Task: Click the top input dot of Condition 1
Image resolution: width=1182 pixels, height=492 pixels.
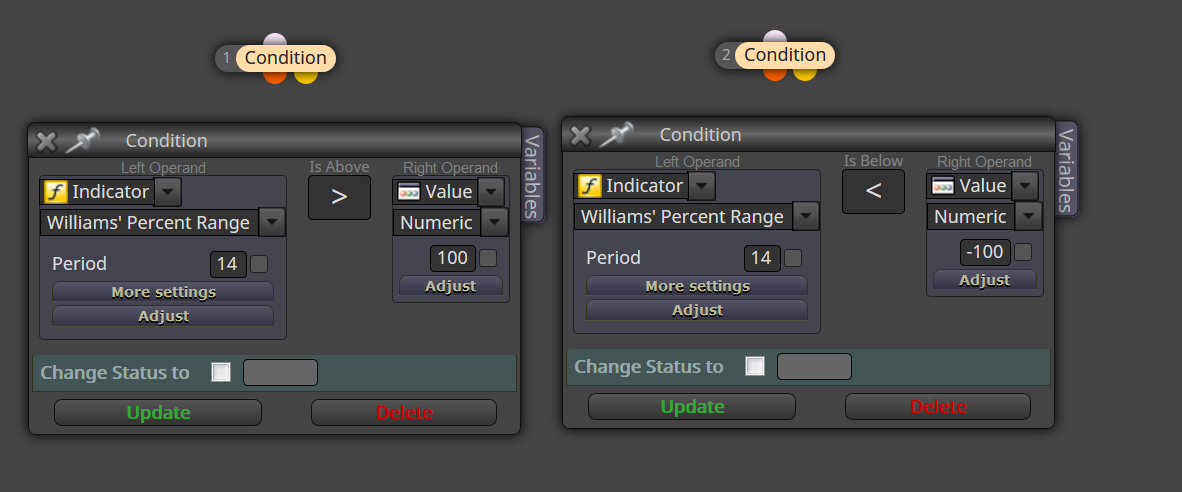Action: 275,40
